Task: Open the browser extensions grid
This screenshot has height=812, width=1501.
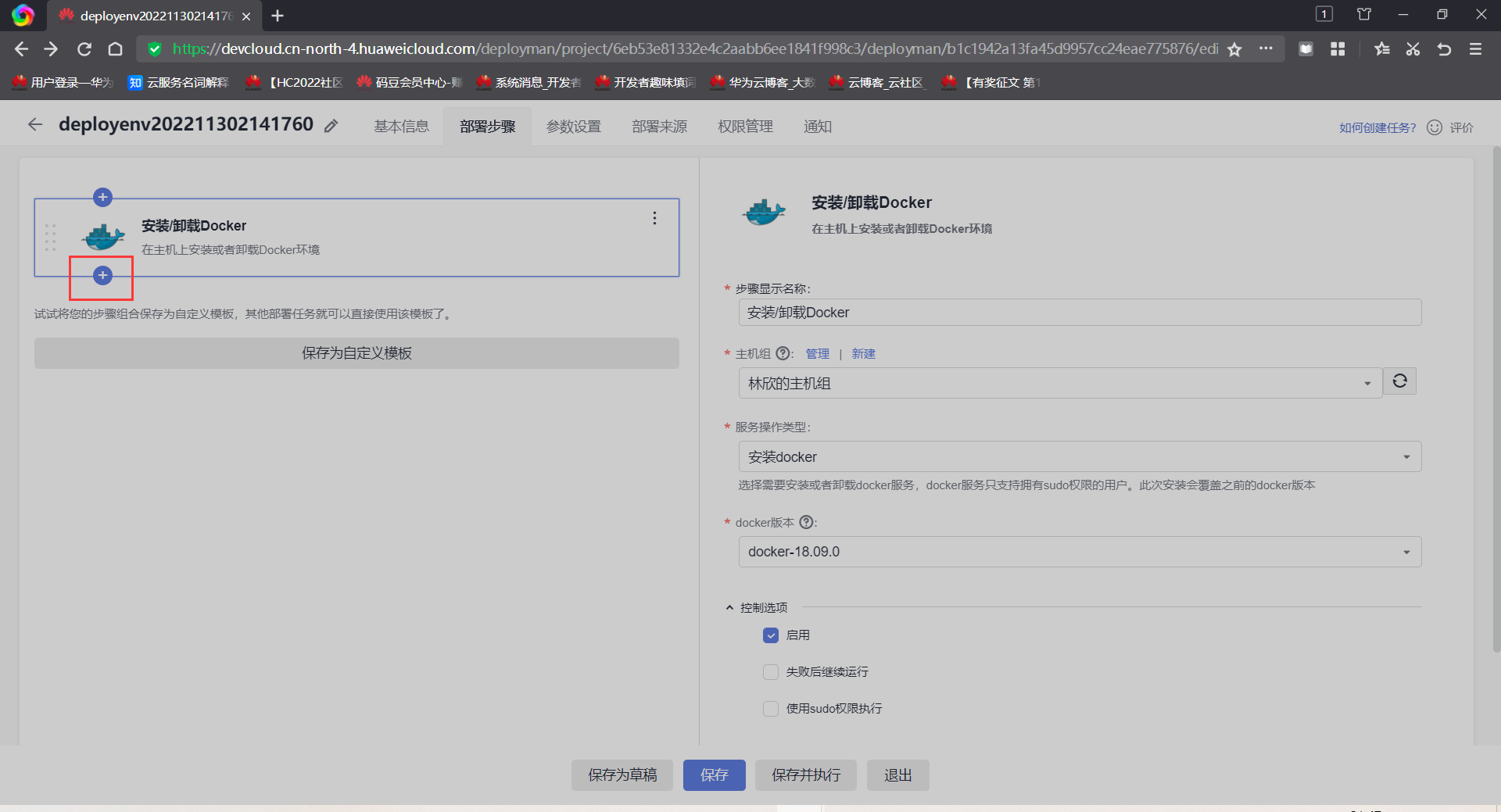Action: tap(1338, 49)
